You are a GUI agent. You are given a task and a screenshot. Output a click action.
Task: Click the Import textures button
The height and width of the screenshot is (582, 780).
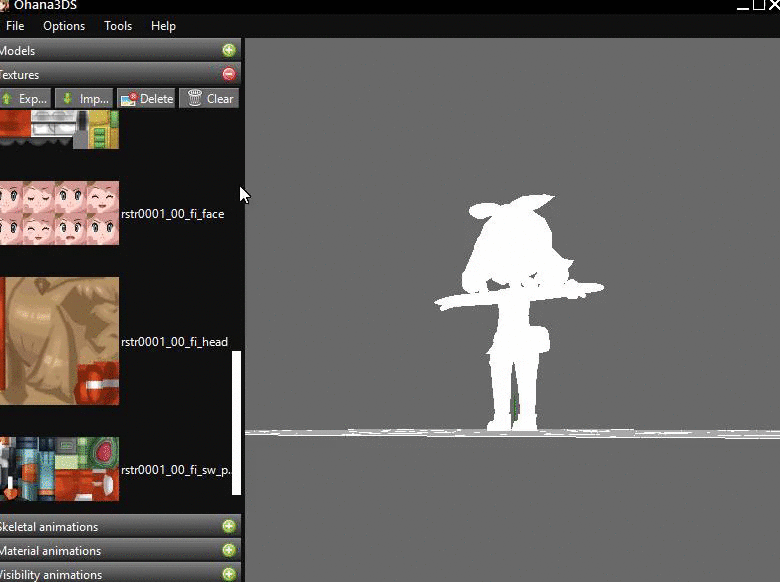tap(84, 98)
